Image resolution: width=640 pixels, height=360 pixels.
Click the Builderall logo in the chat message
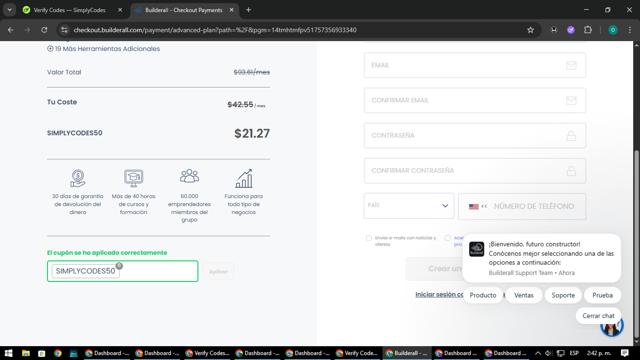pos(476,249)
